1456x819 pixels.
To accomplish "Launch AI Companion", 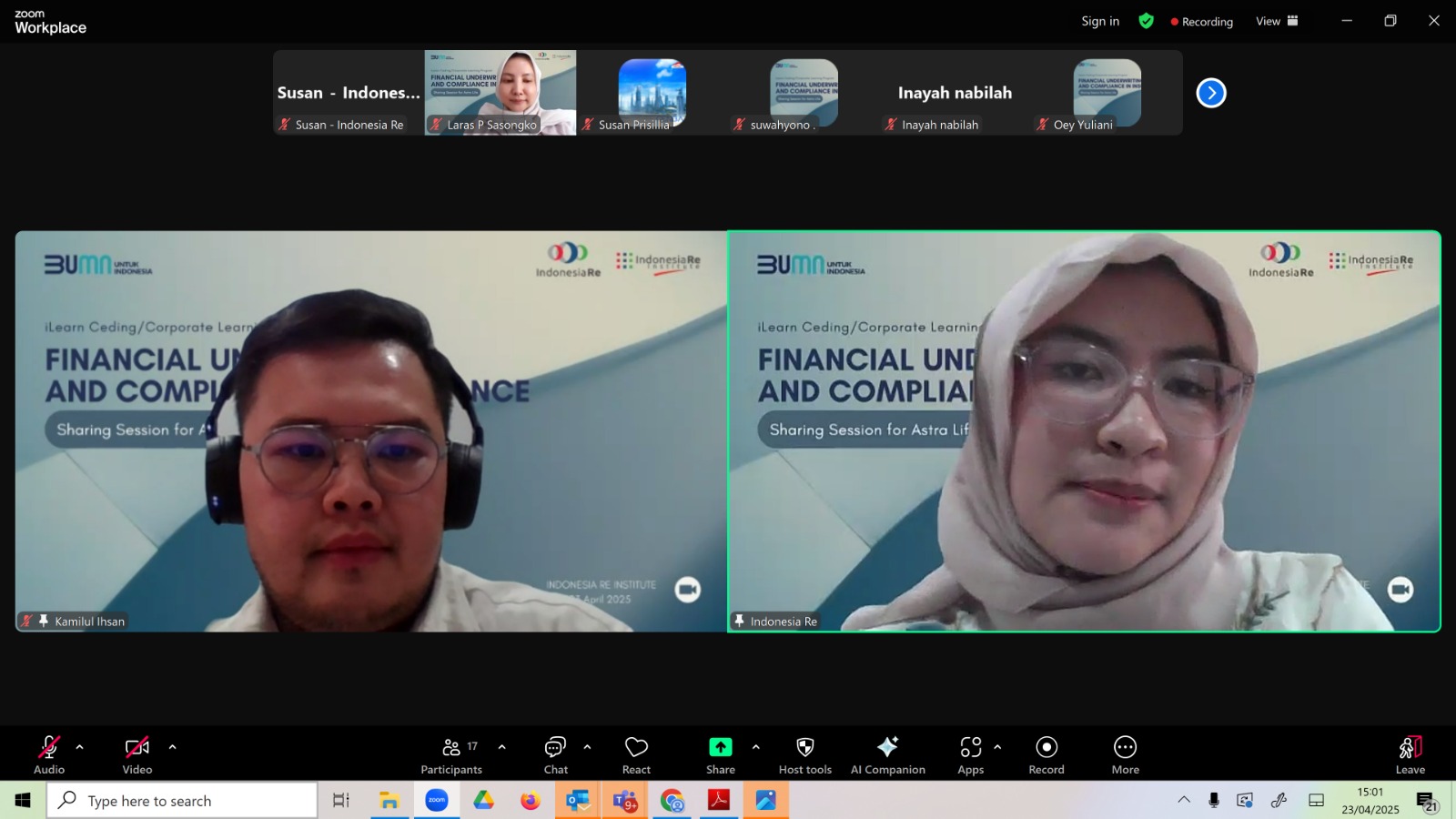I will pyautogui.click(x=888, y=755).
